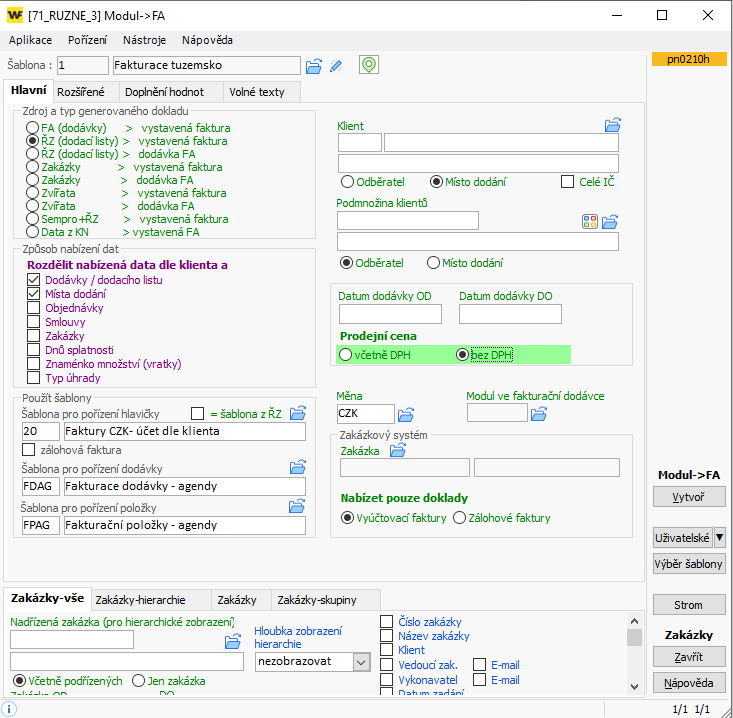The height and width of the screenshot is (718, 733).
Task: Click the colored grid icon for Podmnožina klientů
Action: point(590,222)
